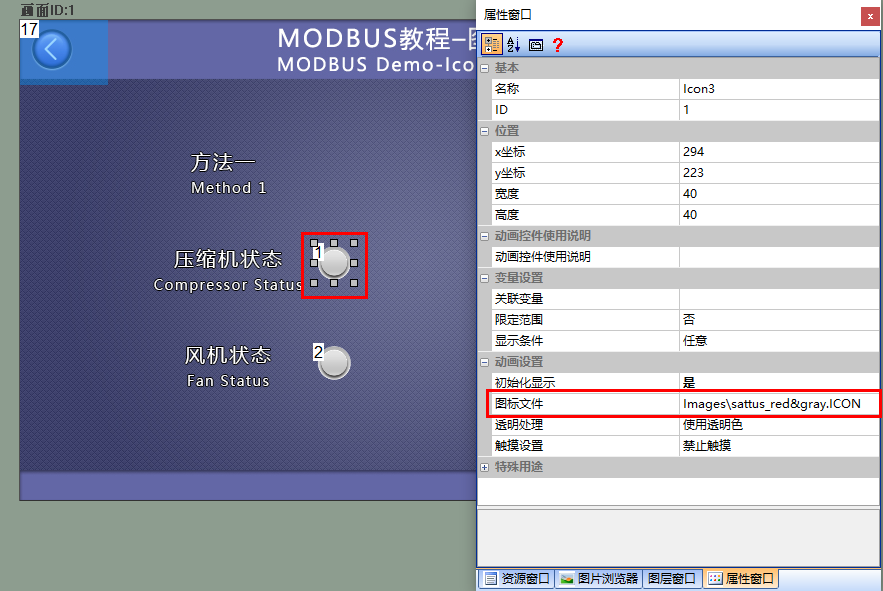Viewport: 883px width, 591px height.
Task: Switch to the 图层窗口 tab
Action: (672, 579)
